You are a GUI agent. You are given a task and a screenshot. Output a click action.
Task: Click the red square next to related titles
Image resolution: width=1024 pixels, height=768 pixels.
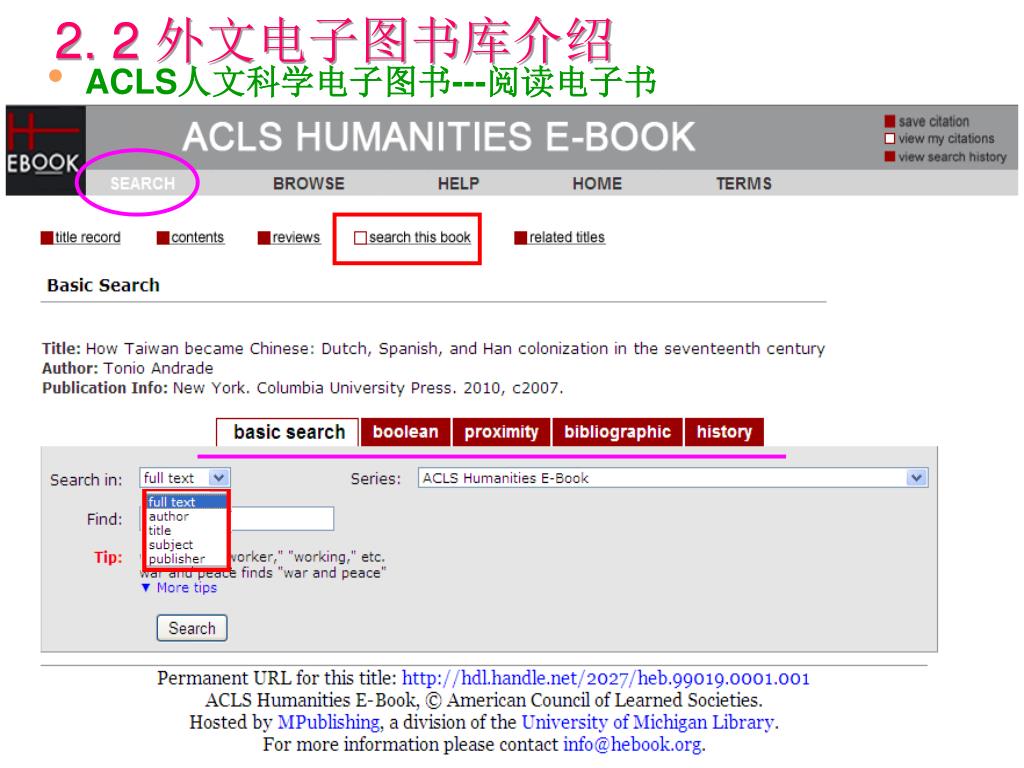point(520,238)
